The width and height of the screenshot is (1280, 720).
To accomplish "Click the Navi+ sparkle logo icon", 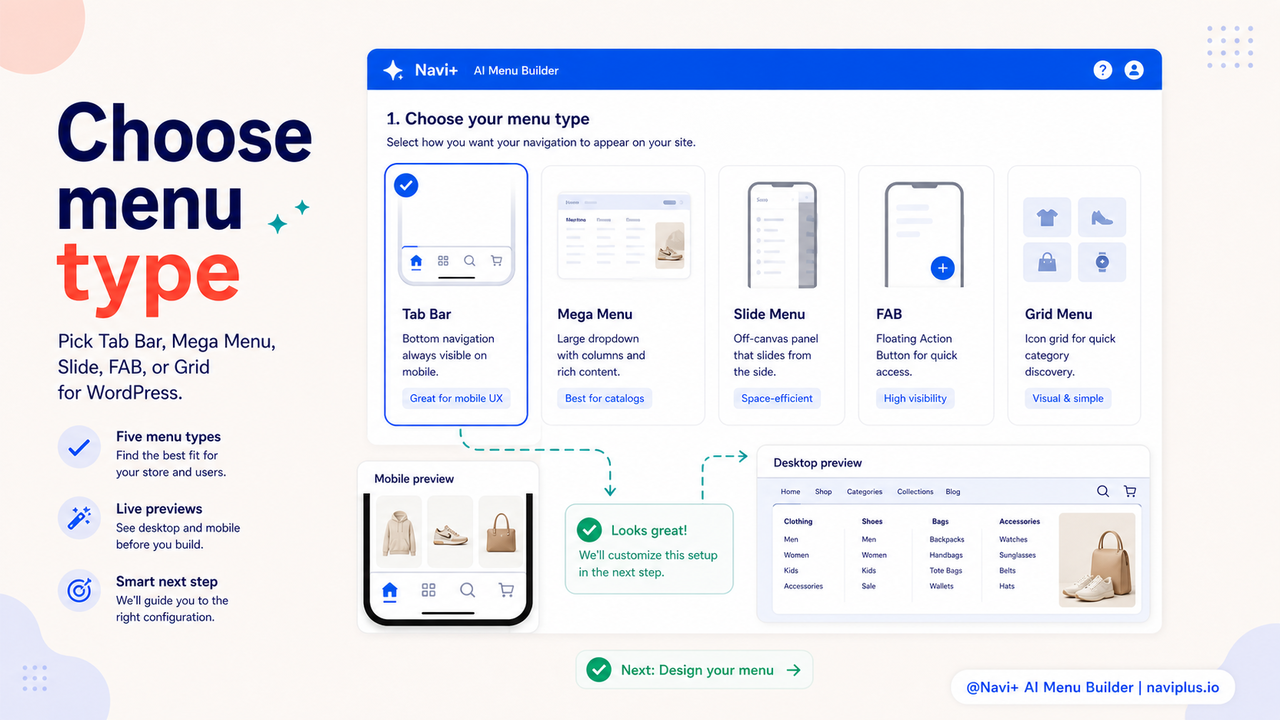I will point(394,70).
